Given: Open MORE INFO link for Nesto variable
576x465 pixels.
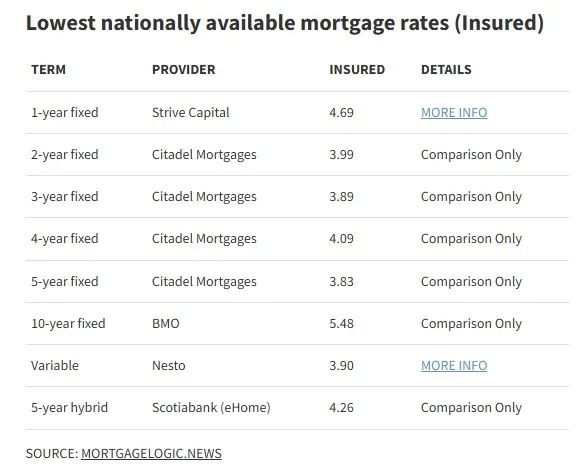Looking at the screenshot, I should [x=454, y=365].
